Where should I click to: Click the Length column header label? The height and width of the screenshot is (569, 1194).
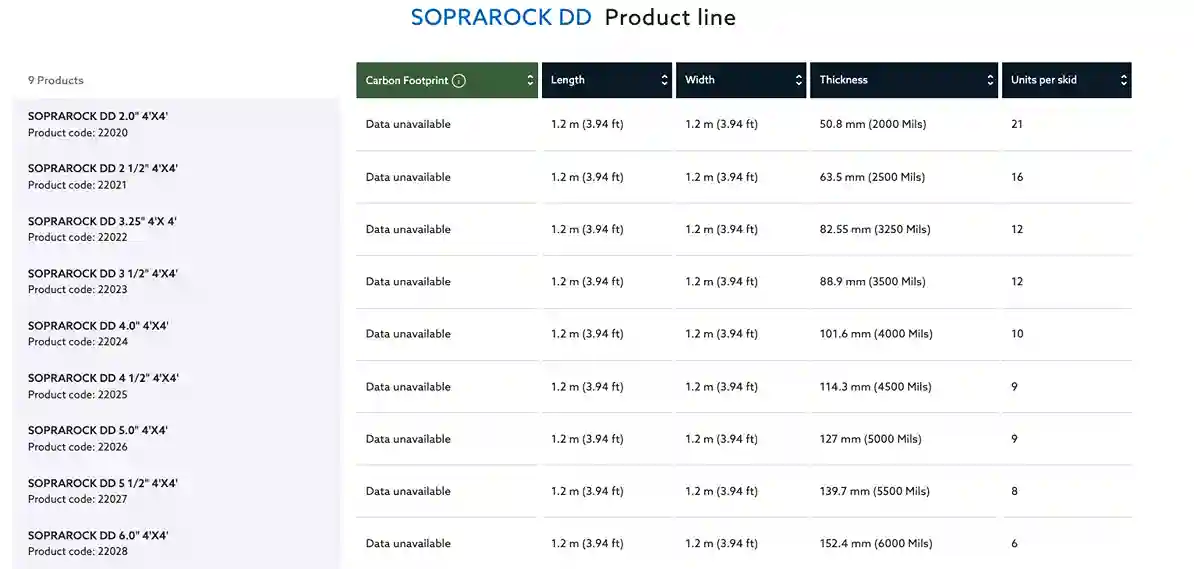568,80
